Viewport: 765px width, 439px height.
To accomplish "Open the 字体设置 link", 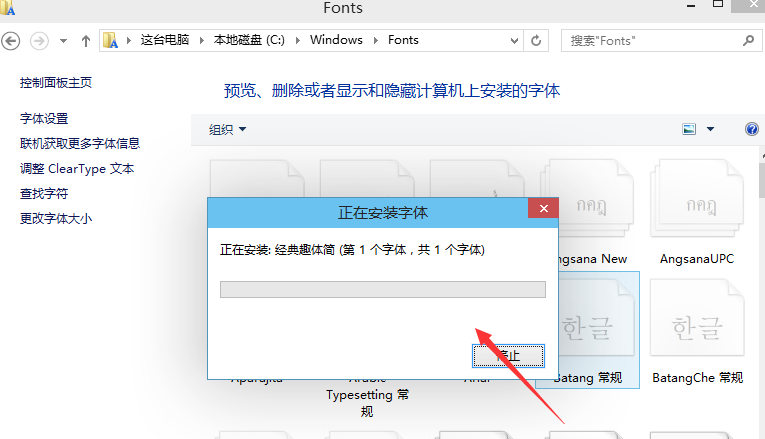I will 44,119.
